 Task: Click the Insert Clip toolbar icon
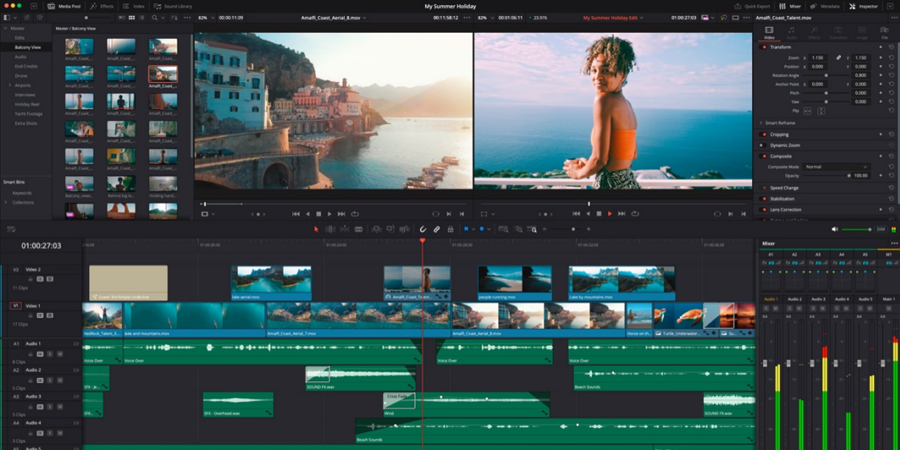[376, 229]
